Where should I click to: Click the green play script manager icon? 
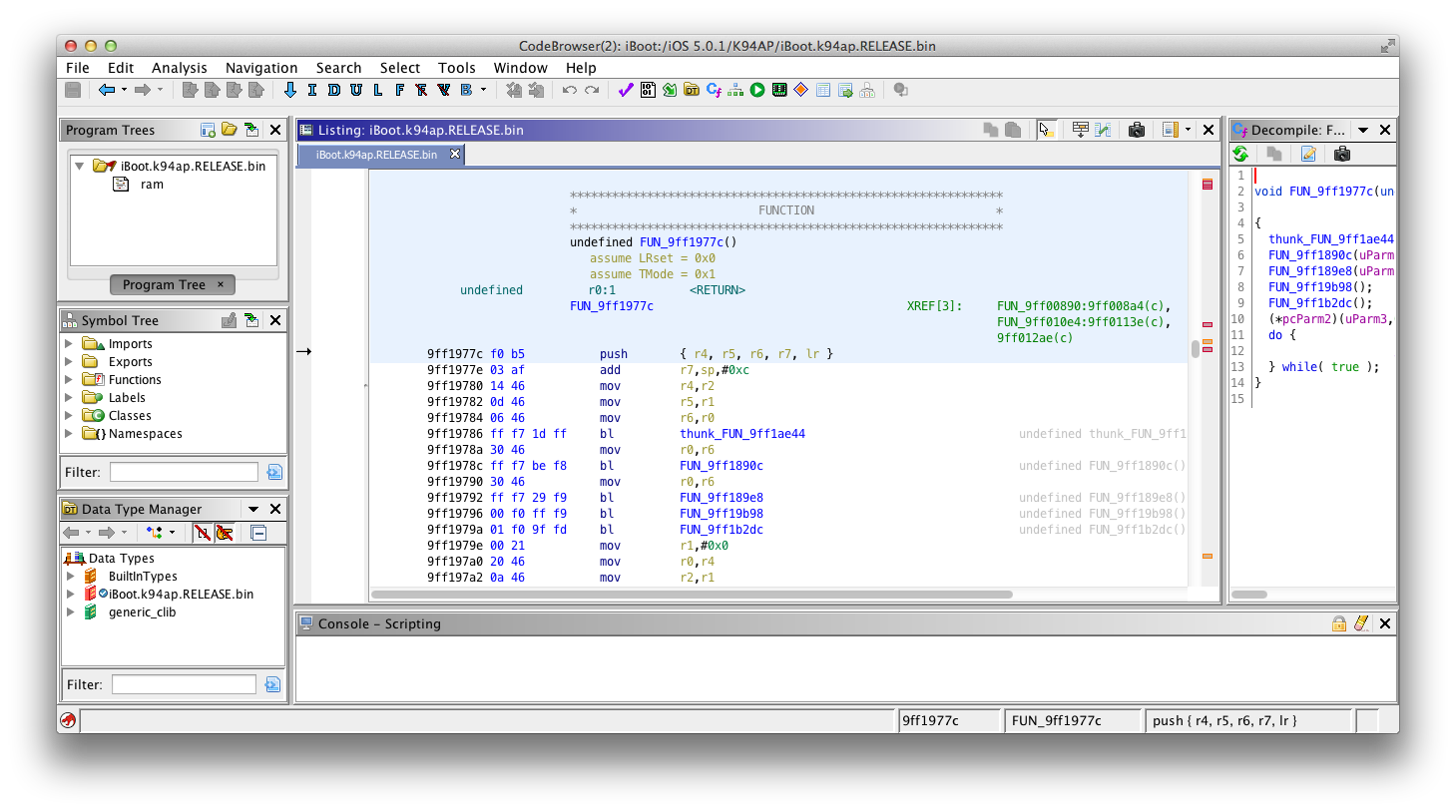[x=757, y=90]
